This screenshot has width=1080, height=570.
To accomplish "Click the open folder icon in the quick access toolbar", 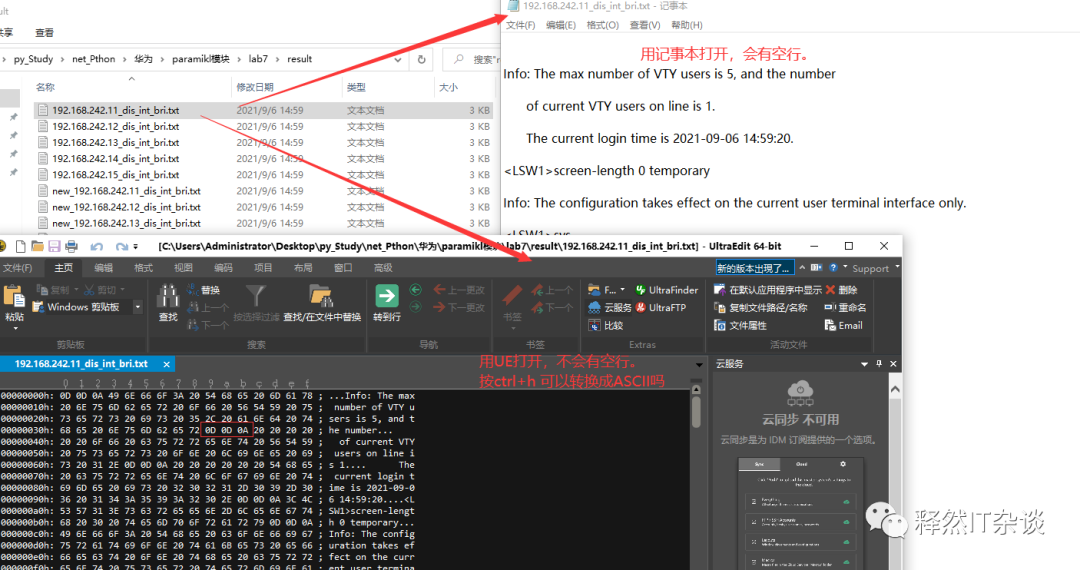I will point(37,246).
